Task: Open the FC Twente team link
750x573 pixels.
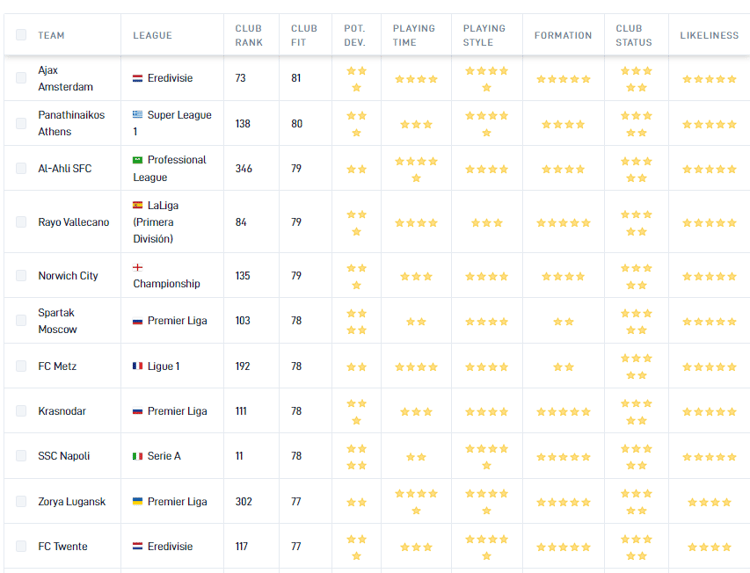Action: pyautogui.click(x=63, y=547)
